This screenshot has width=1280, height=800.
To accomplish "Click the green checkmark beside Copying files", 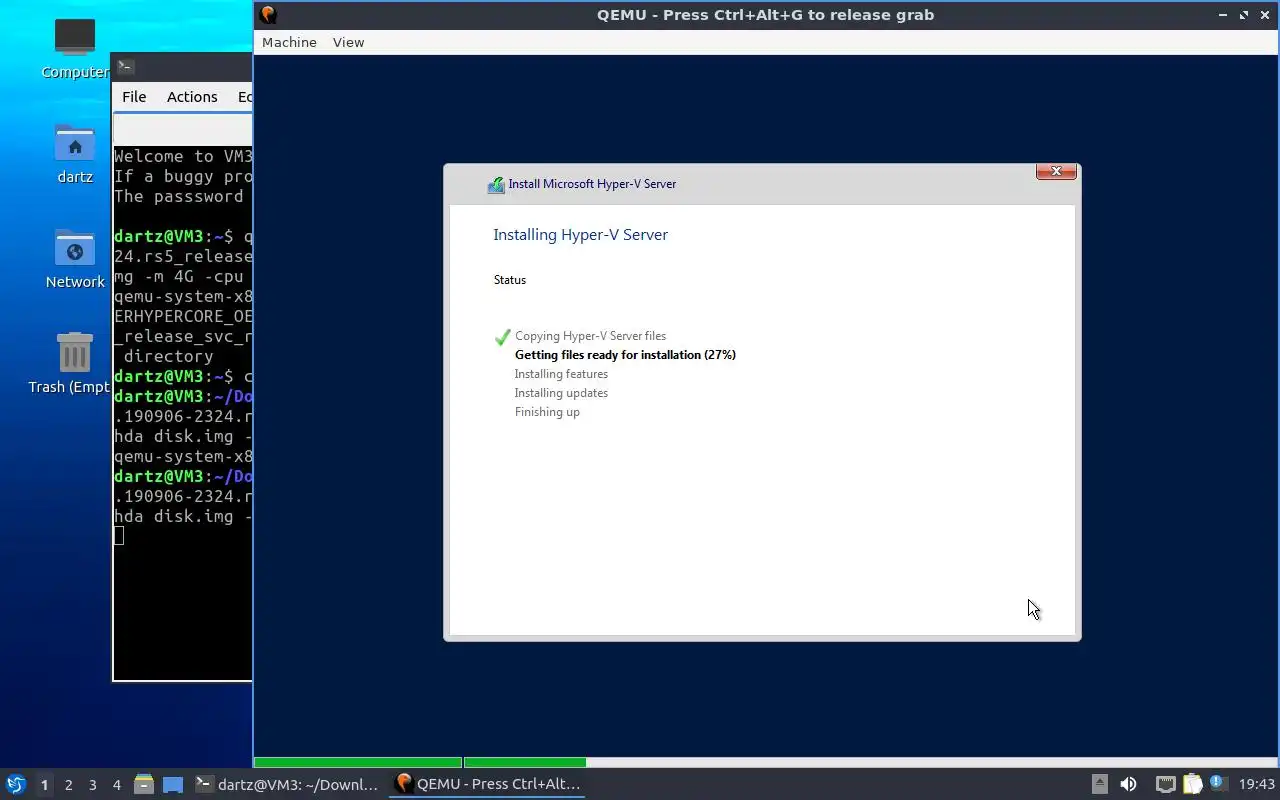I will coord(502,337).
